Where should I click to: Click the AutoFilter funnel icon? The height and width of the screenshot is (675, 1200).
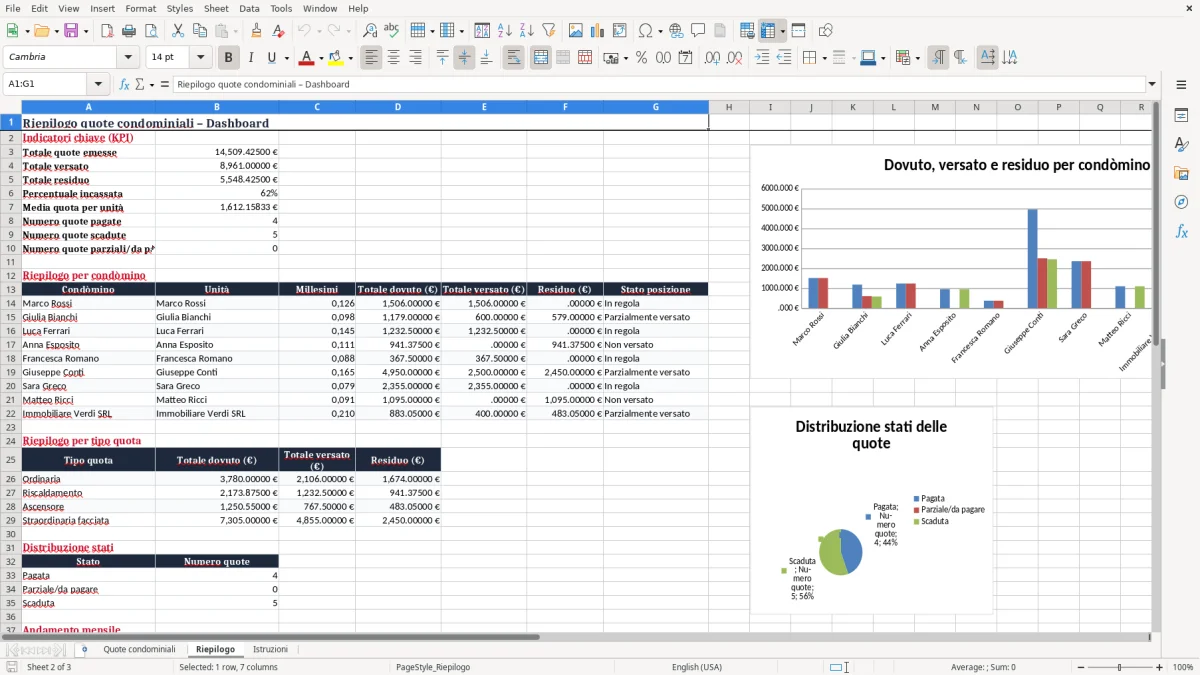549,31
